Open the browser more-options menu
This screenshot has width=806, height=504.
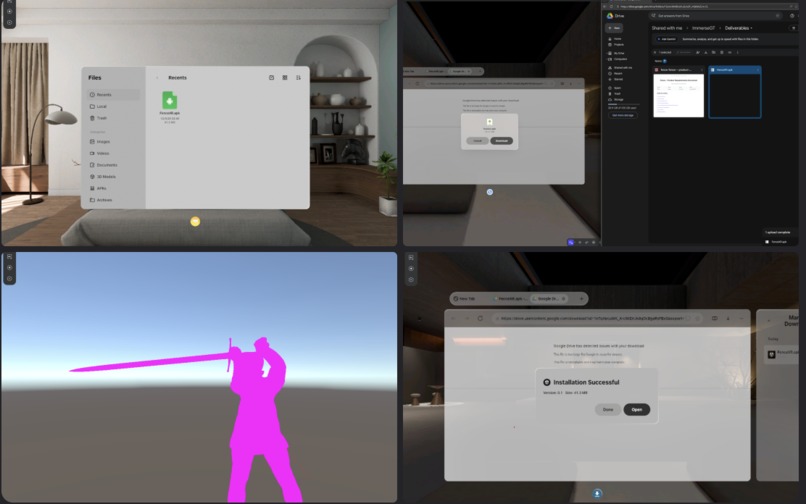tap(741, 318)
